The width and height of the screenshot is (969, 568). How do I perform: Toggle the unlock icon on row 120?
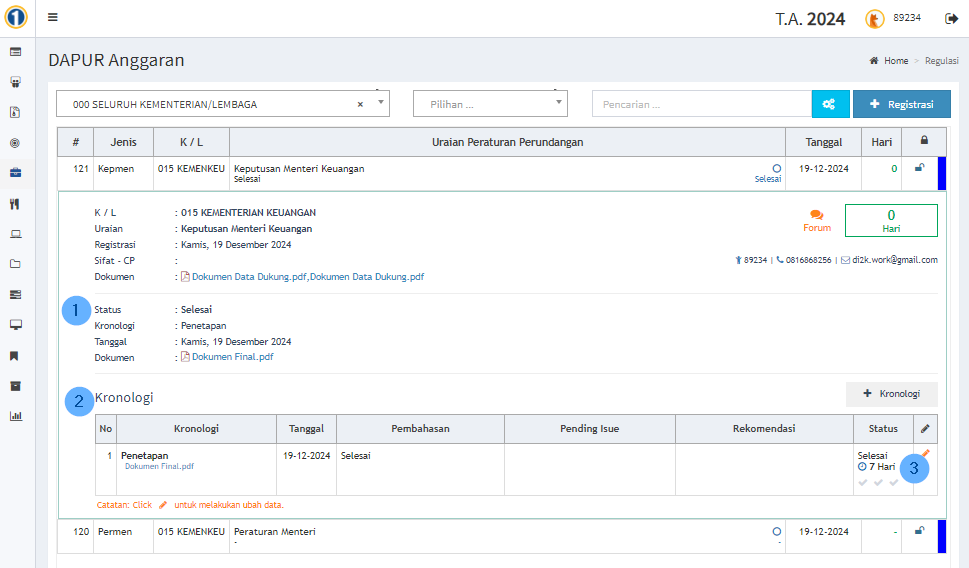(919, 531)
